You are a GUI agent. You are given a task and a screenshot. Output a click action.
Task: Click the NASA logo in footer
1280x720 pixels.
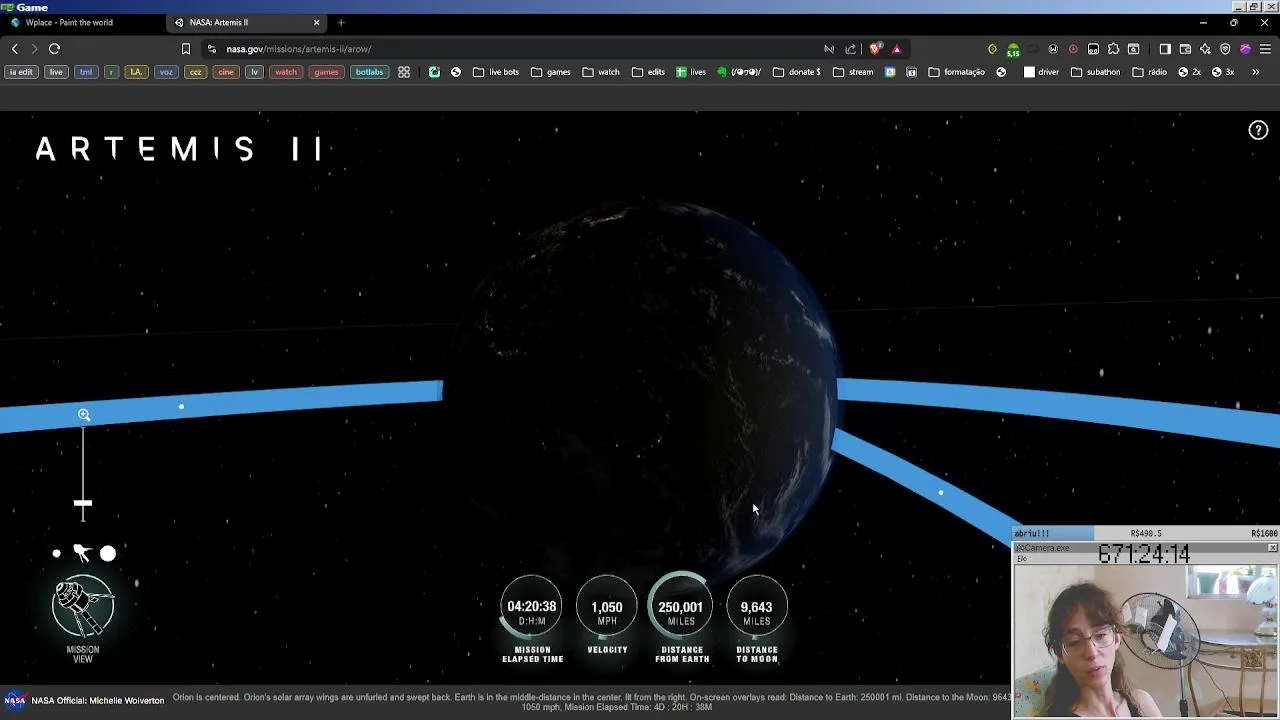(14, 700)
